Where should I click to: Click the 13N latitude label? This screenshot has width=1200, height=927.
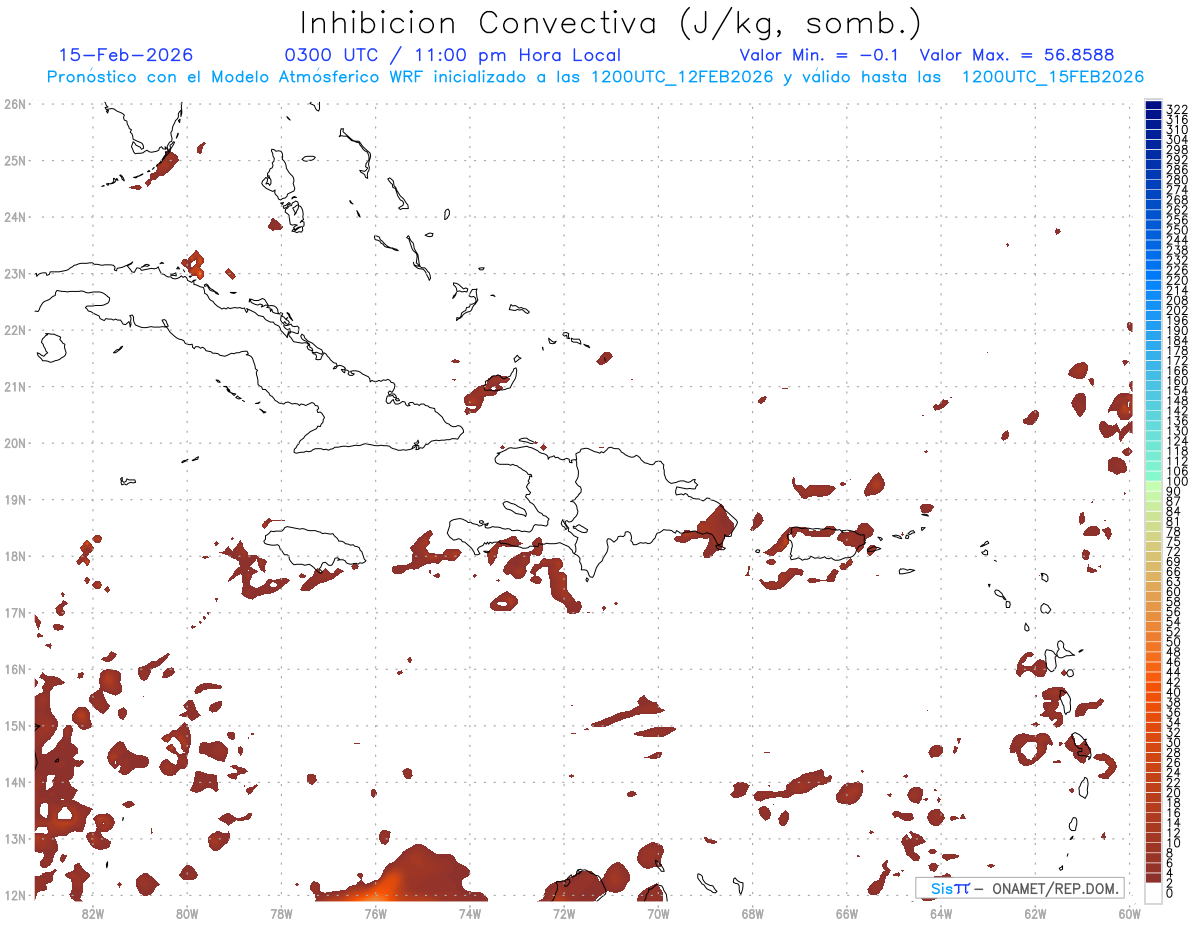[x=15, y=838]
